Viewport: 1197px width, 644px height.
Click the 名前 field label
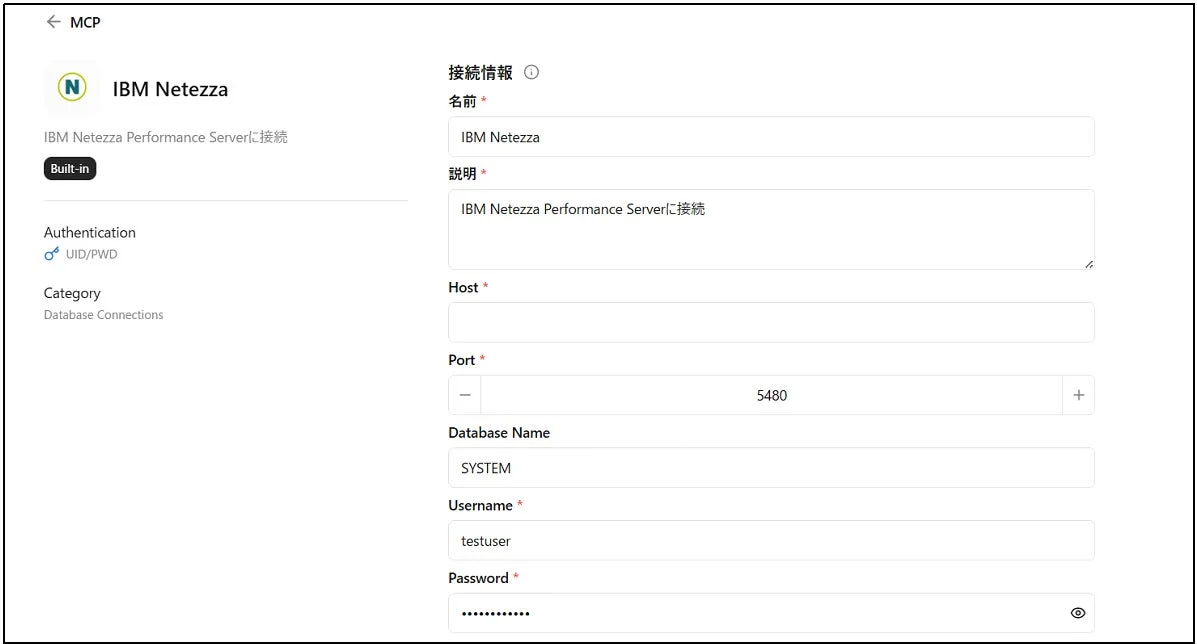click(462, 101)
